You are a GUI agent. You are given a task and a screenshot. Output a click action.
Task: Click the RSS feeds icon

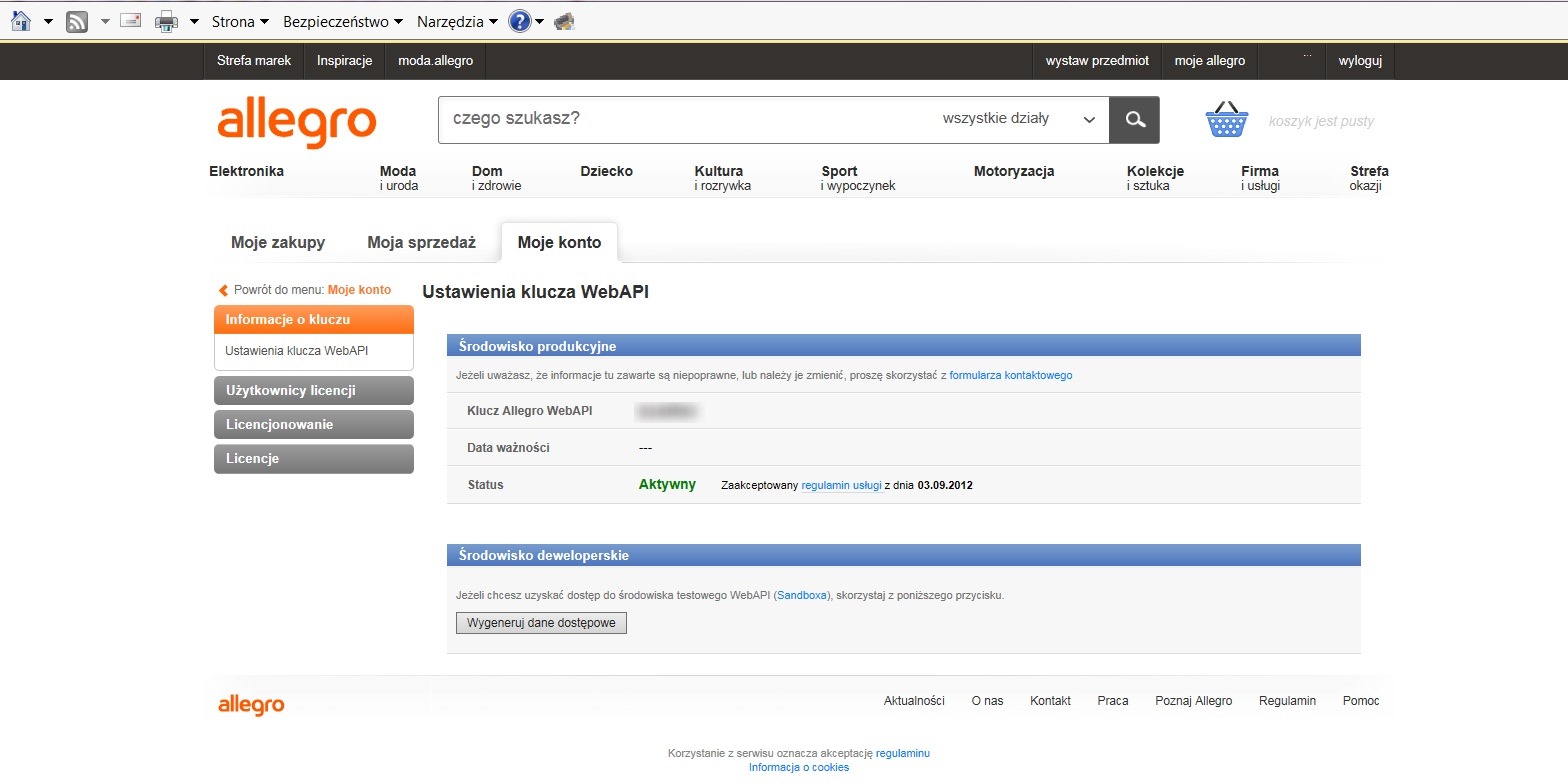[x=77, y=21]
